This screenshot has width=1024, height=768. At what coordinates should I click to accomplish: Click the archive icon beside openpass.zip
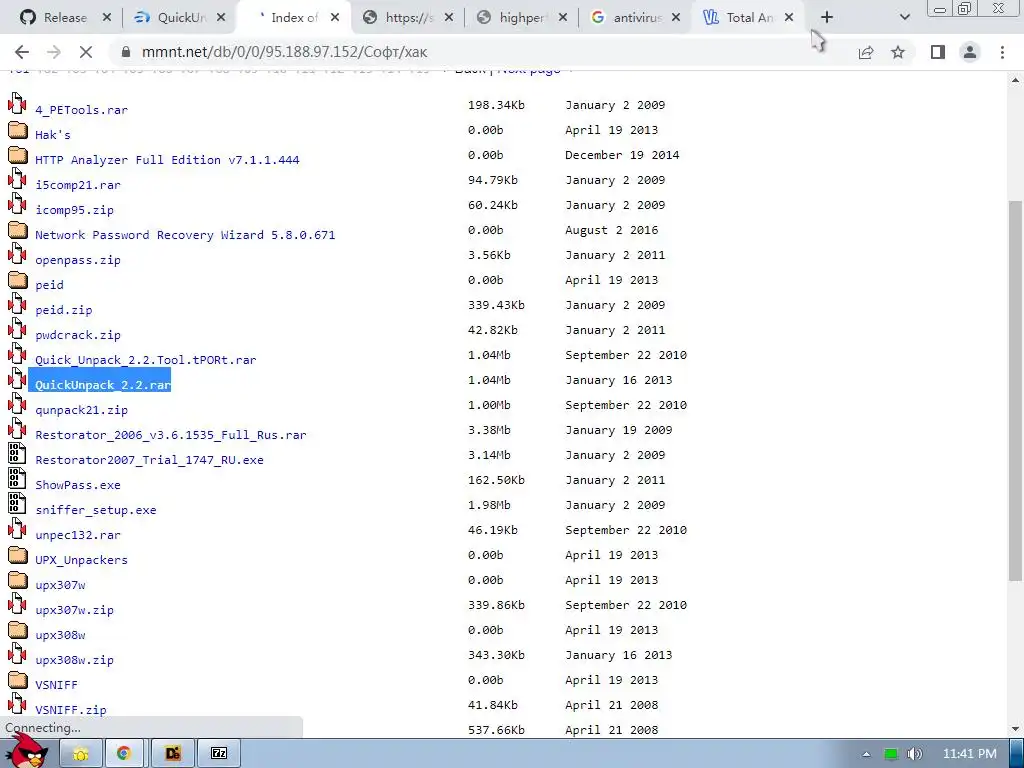(x=18, y=254)
